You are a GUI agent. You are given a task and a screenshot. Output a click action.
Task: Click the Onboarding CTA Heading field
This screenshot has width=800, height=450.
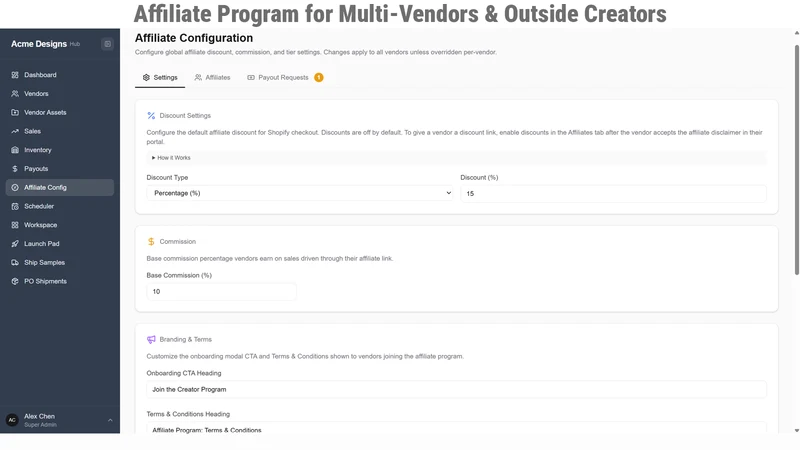click(456, 390)
